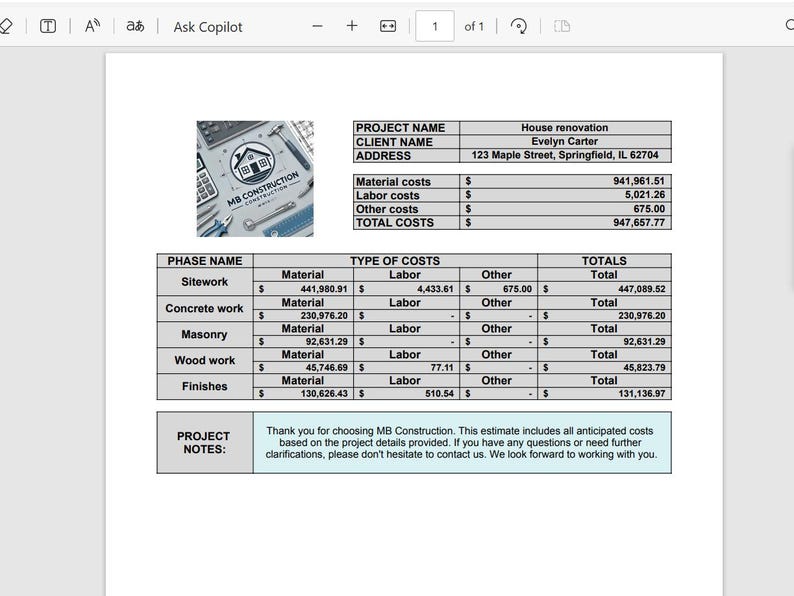Select Sitework labor value 4,433.61

coord(435,289)
